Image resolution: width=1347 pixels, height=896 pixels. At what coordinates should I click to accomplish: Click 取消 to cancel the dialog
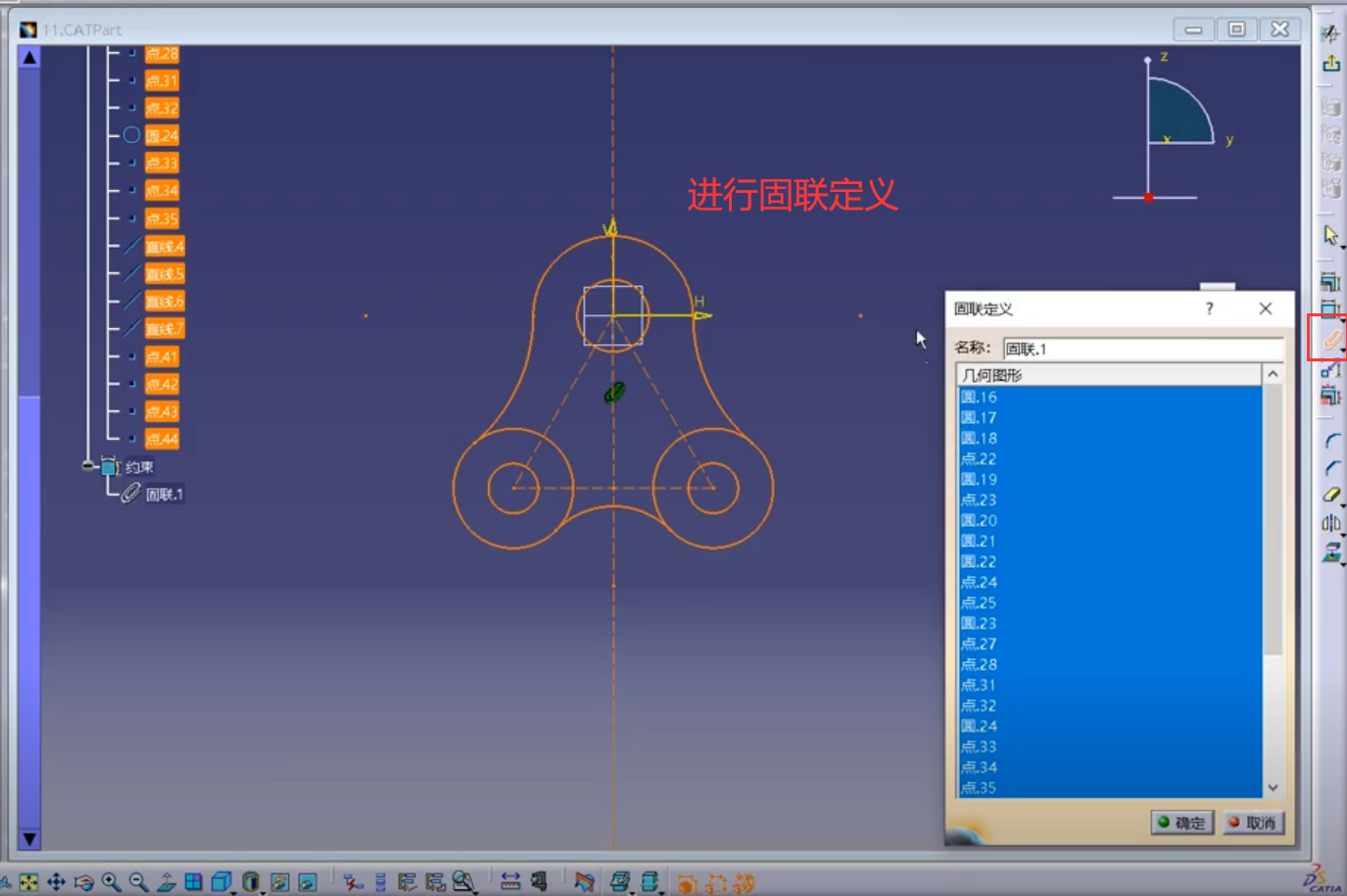(1253, 823)
